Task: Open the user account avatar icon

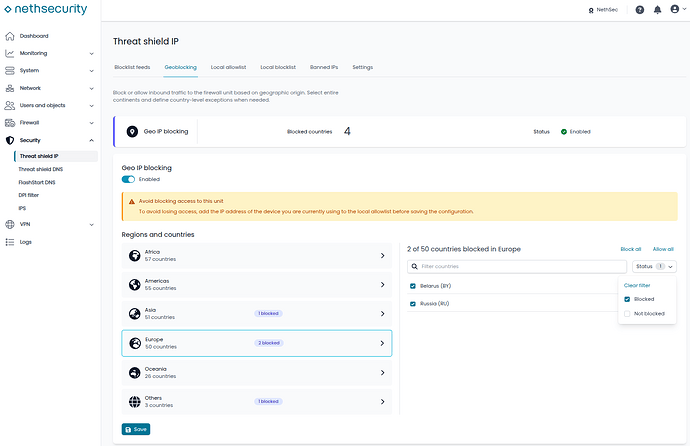Action: (x=675, y=9)
